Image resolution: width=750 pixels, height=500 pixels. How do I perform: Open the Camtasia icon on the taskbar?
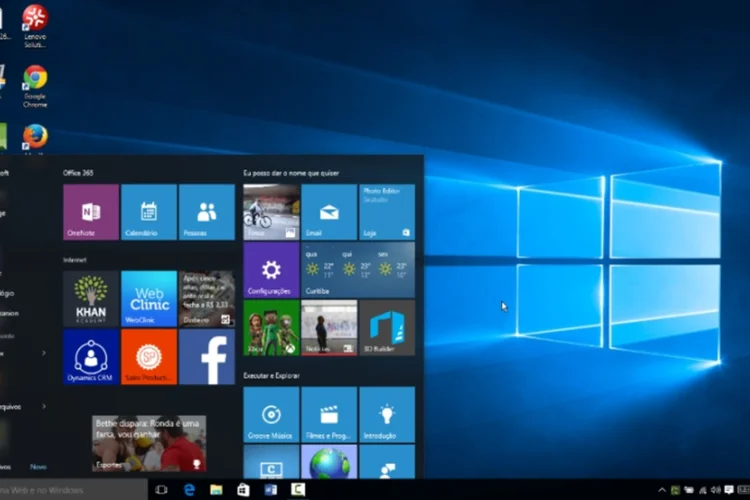pyautogui.click(x=298, y=489)
